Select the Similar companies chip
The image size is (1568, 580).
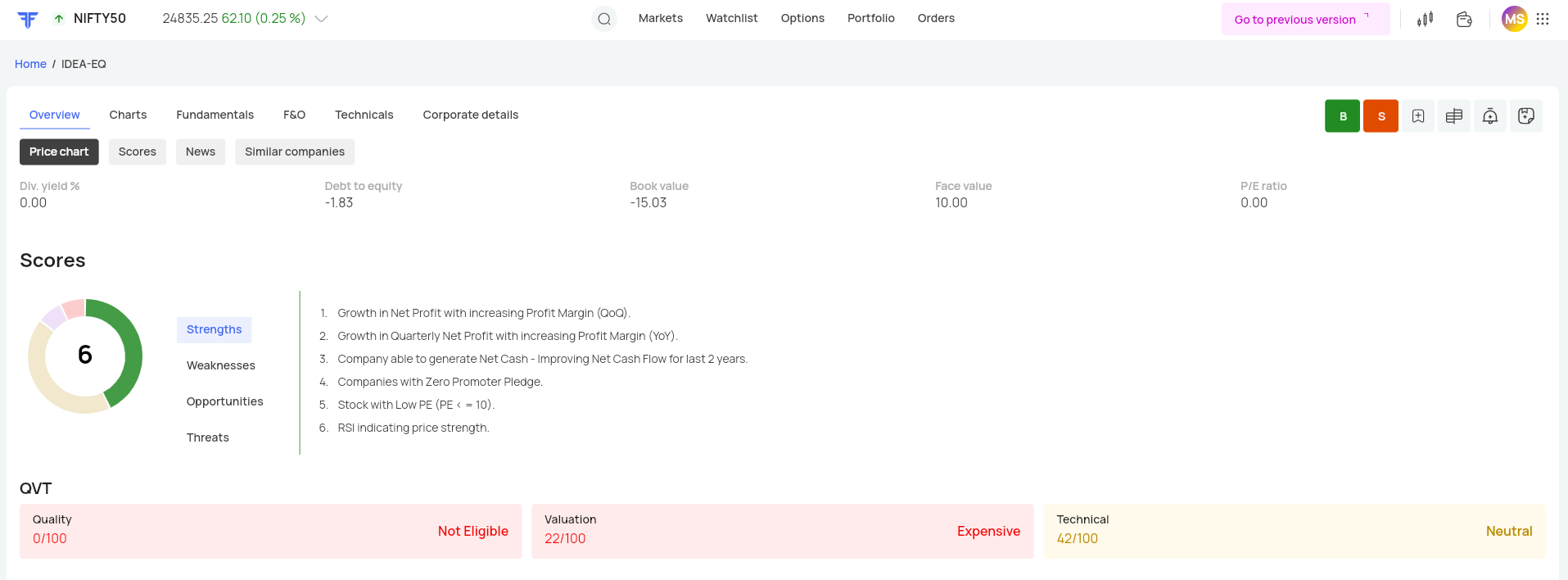coord(295,152)
